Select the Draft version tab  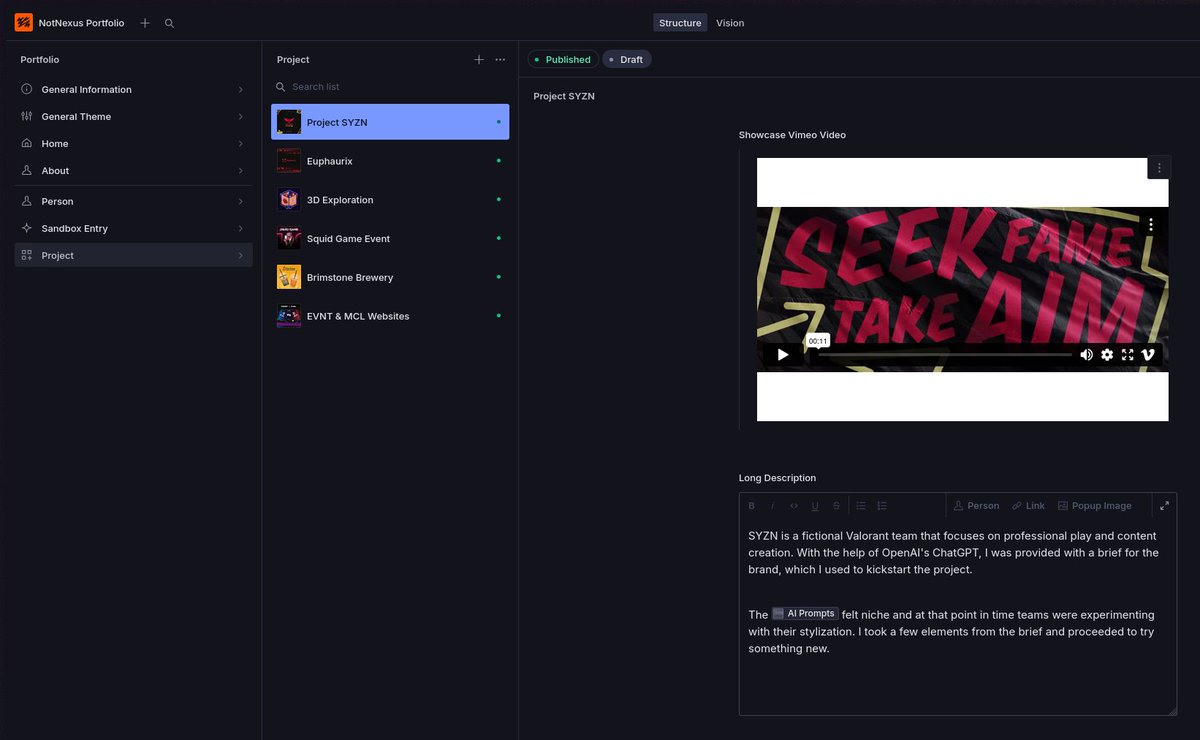click(627, 60)
